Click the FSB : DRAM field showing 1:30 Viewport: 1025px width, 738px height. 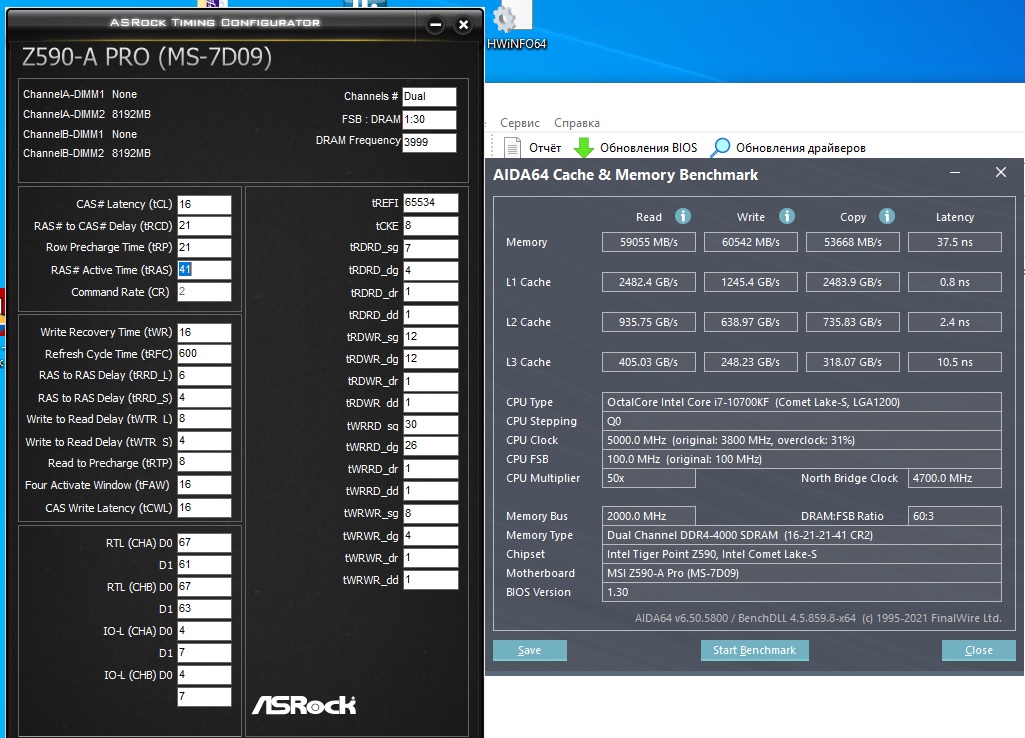(x=429, y=120)
